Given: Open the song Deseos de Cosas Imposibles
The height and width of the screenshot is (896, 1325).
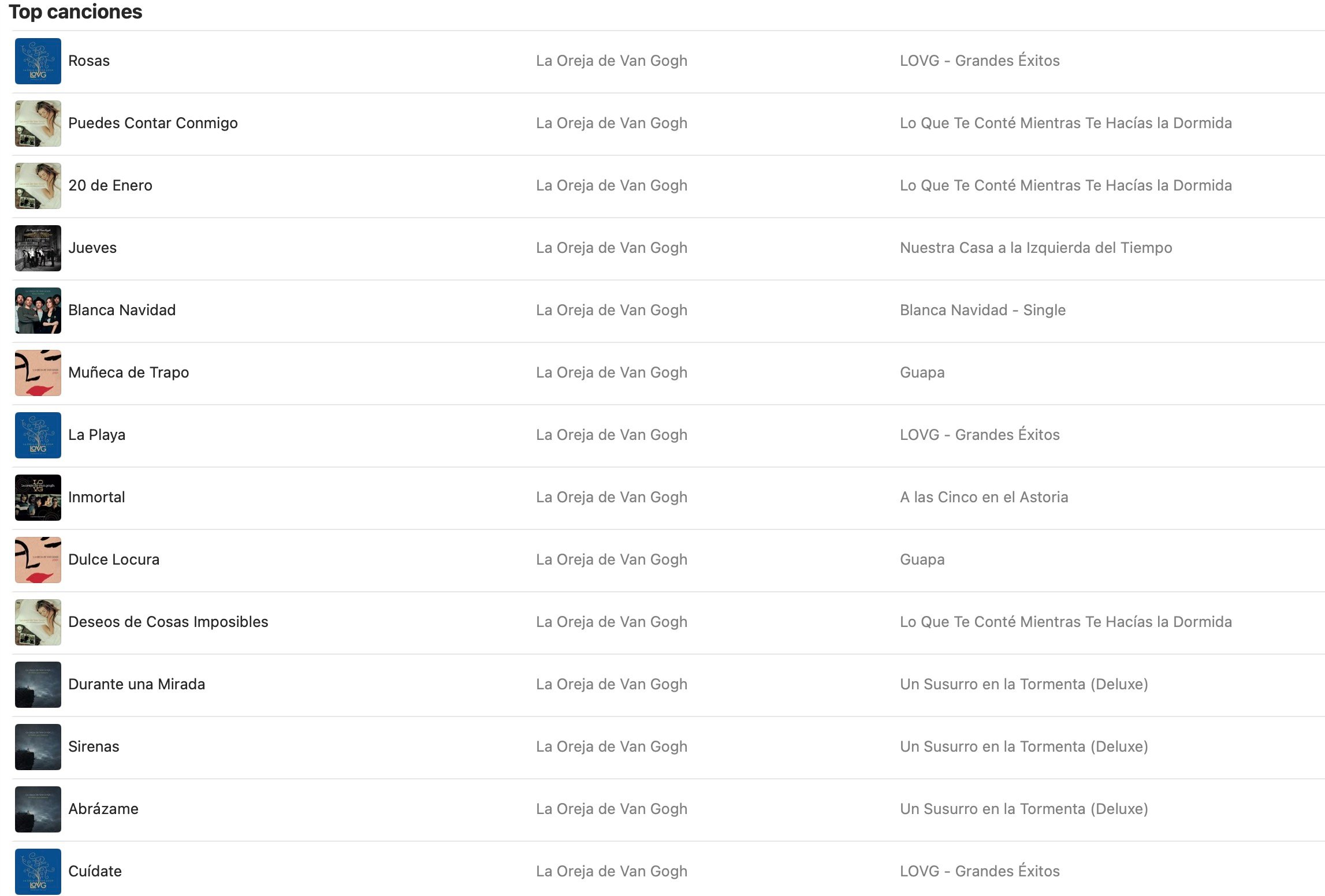Looking at the screenshot, I should [168, 622].
